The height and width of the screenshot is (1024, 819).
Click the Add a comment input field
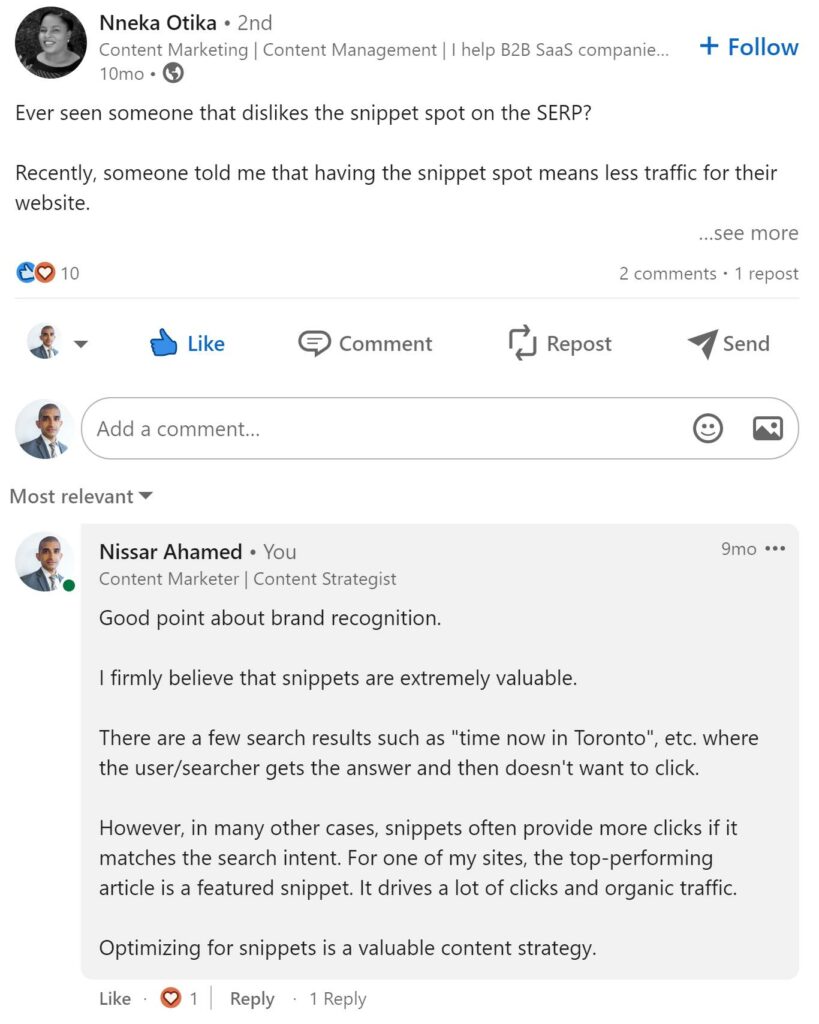pos(300,428)
